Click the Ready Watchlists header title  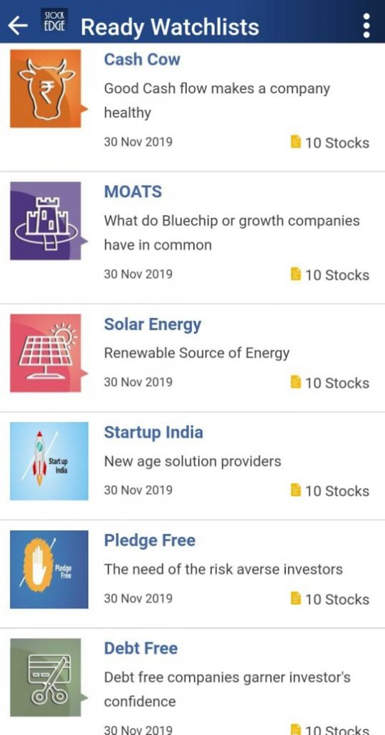pyautogui.click(x=170, y=27)
